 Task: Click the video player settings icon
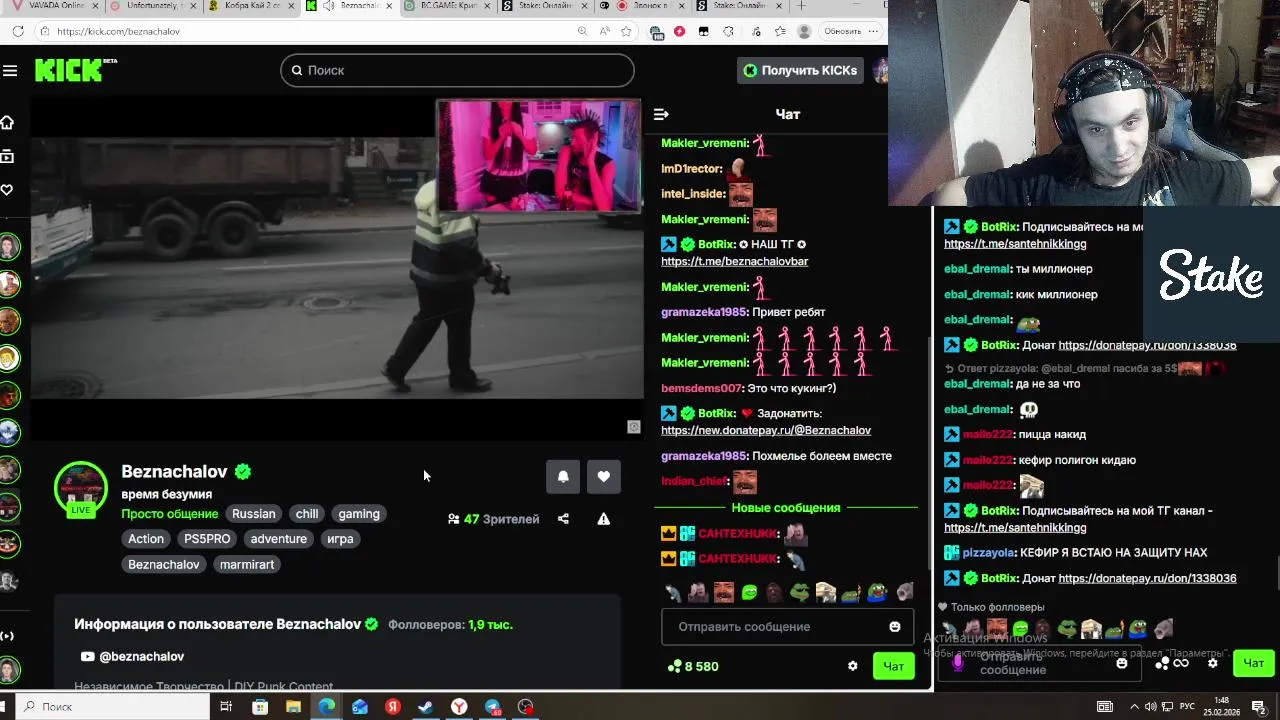[x=633, y=427]
